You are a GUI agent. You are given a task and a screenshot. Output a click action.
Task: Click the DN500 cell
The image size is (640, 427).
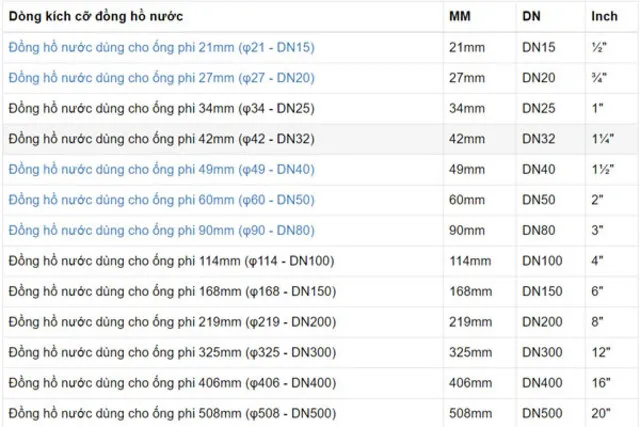[542, 414]
